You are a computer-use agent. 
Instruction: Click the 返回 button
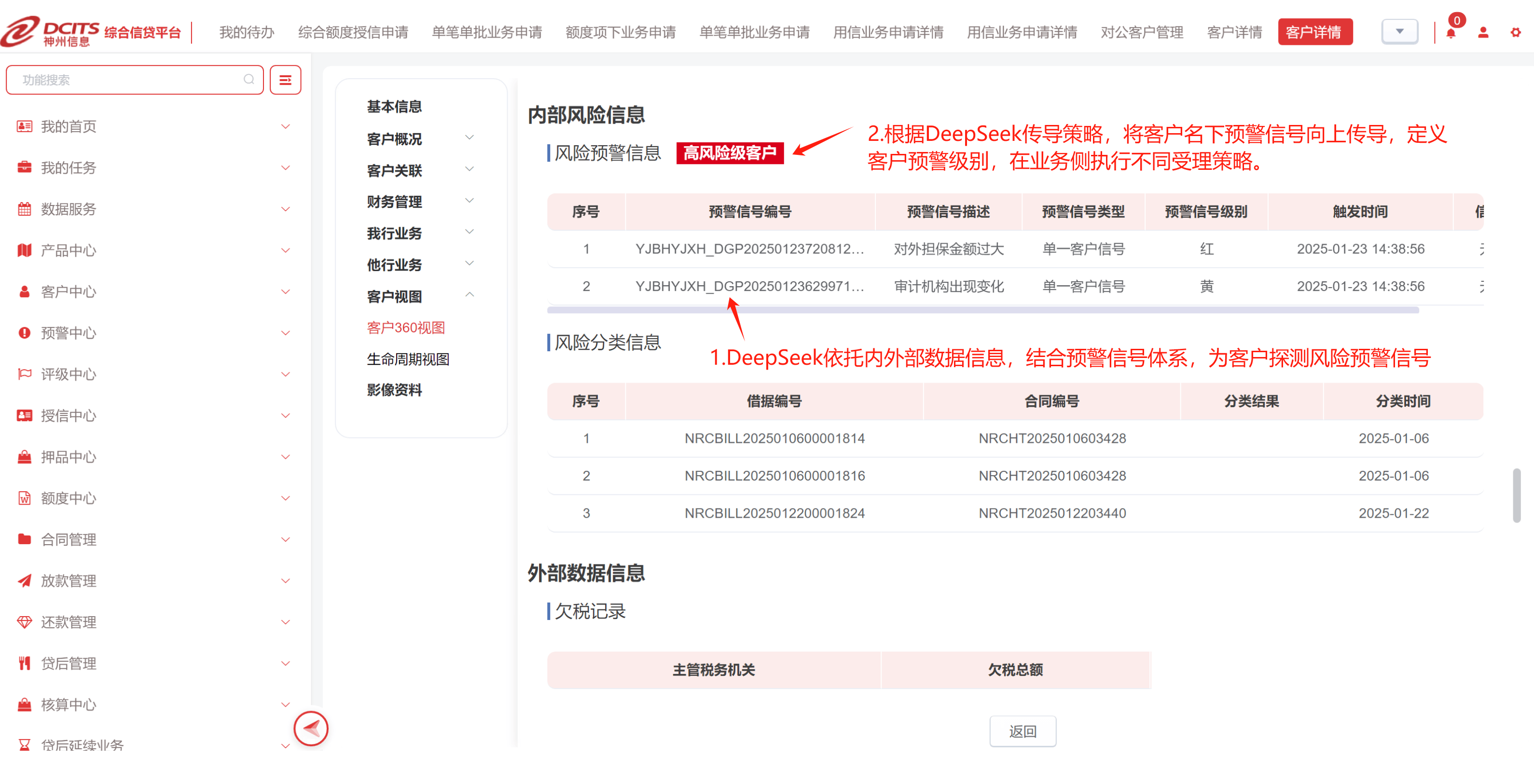1023,731
